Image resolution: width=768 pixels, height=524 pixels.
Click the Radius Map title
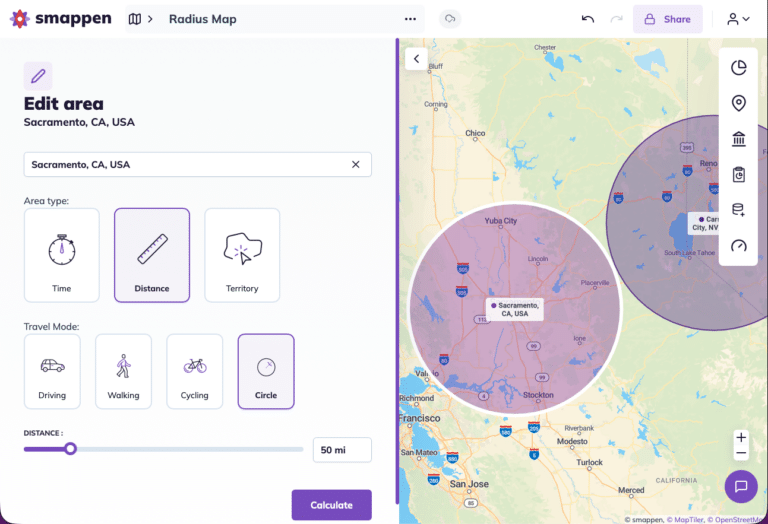tap(203, 19)
